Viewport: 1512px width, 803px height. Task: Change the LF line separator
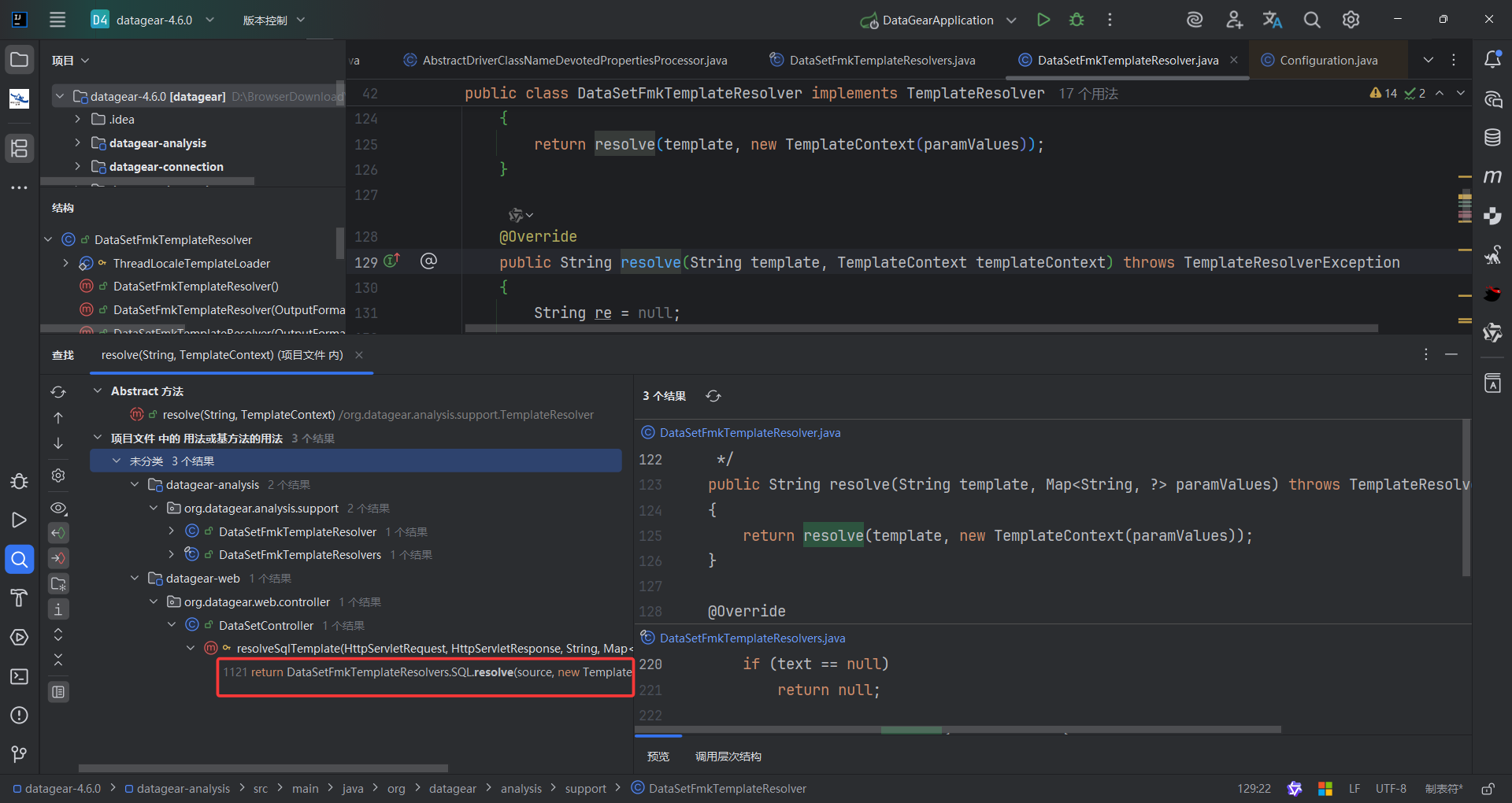(x=1354, y=788)
